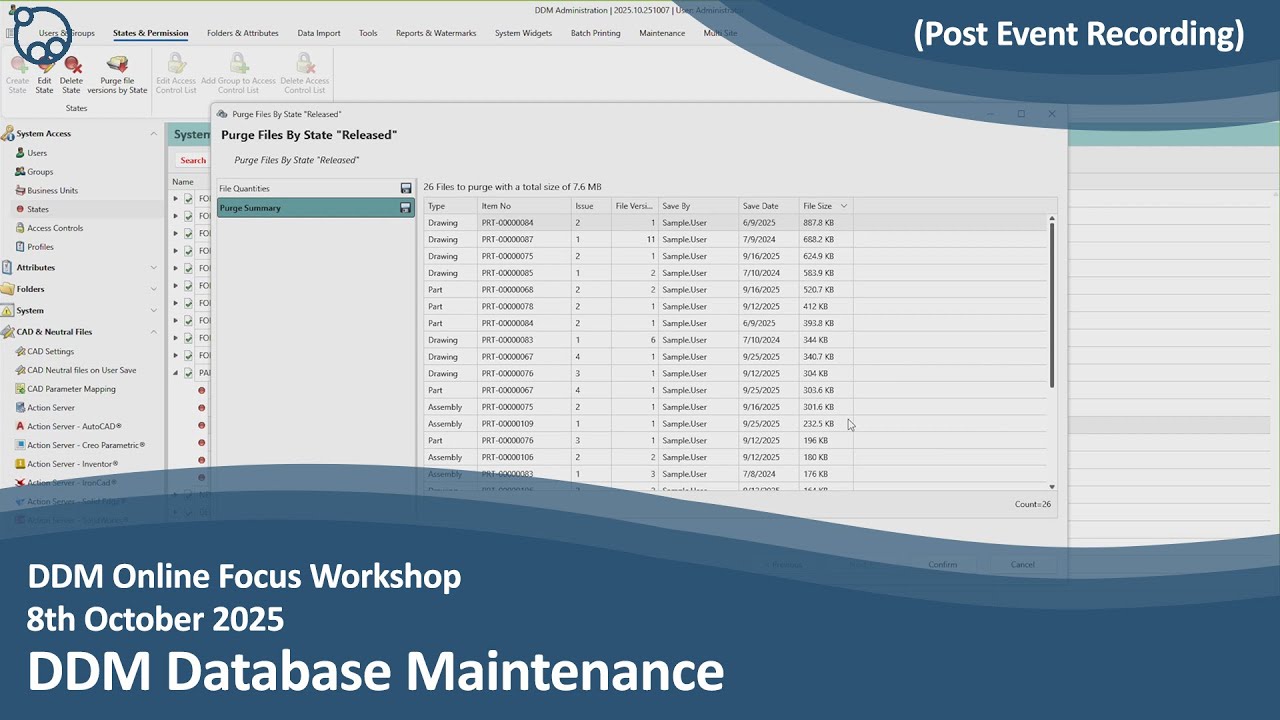The height and width of the screenshot is (720, 1280).
Task: Open the Batch Printing ribbon tab
Action: click(595, 33)
